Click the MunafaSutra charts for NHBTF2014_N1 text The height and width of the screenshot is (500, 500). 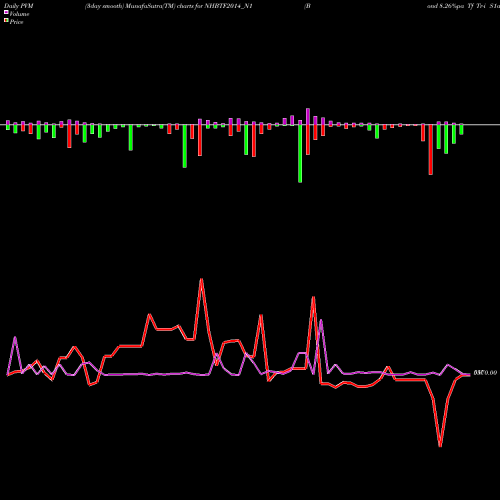click(168, 6)
